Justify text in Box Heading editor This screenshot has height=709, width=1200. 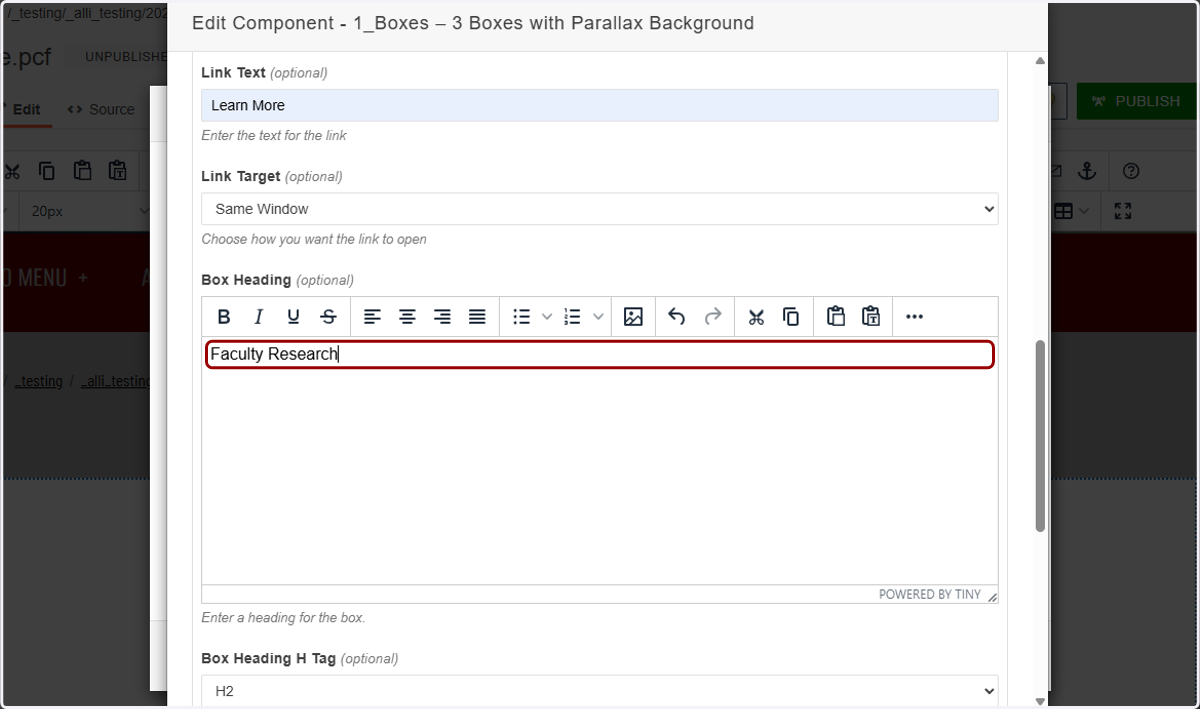point(477,317)
